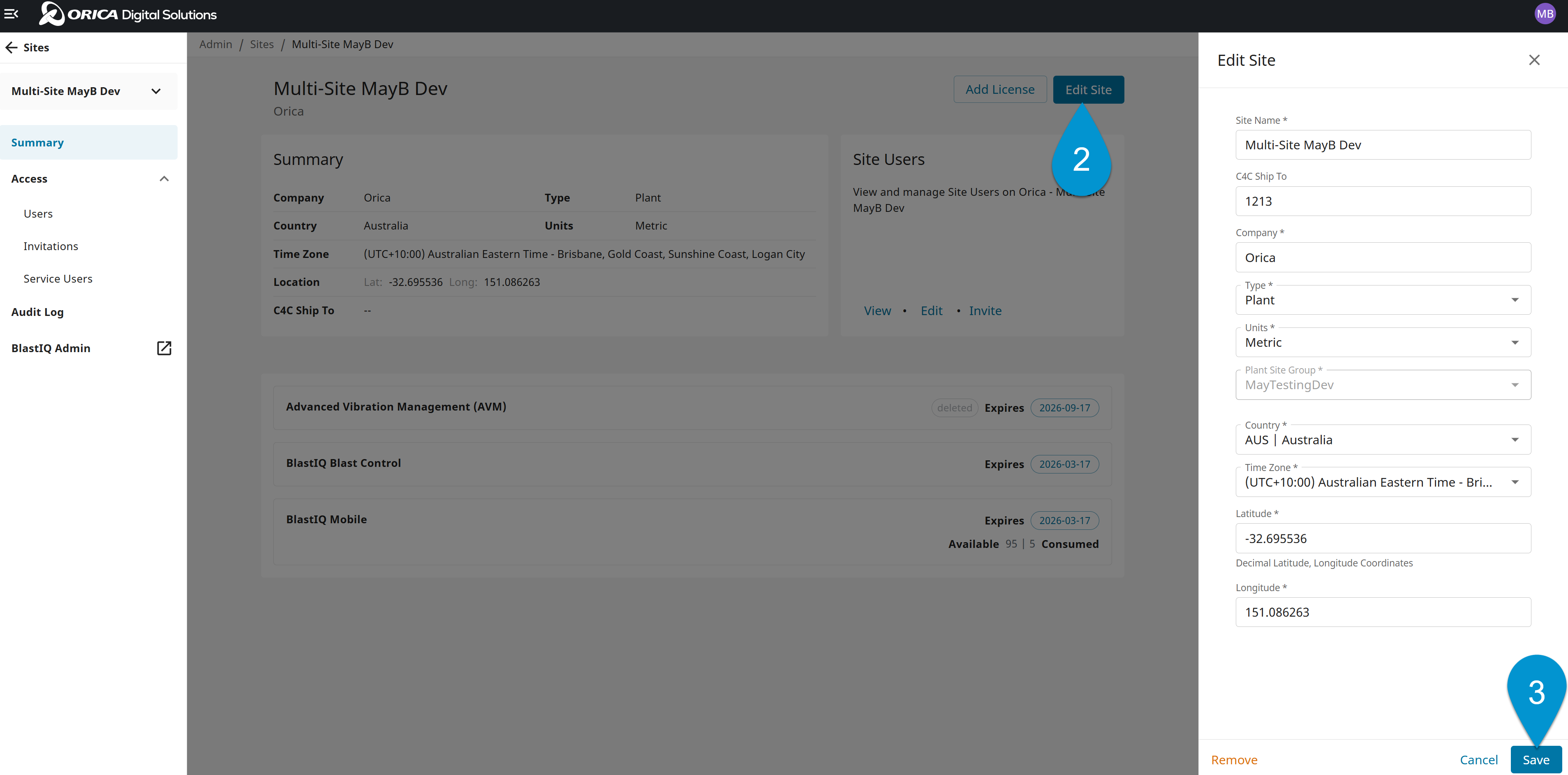Click the View site users link
1568x775 pixels.
click(x=877, y=311)
